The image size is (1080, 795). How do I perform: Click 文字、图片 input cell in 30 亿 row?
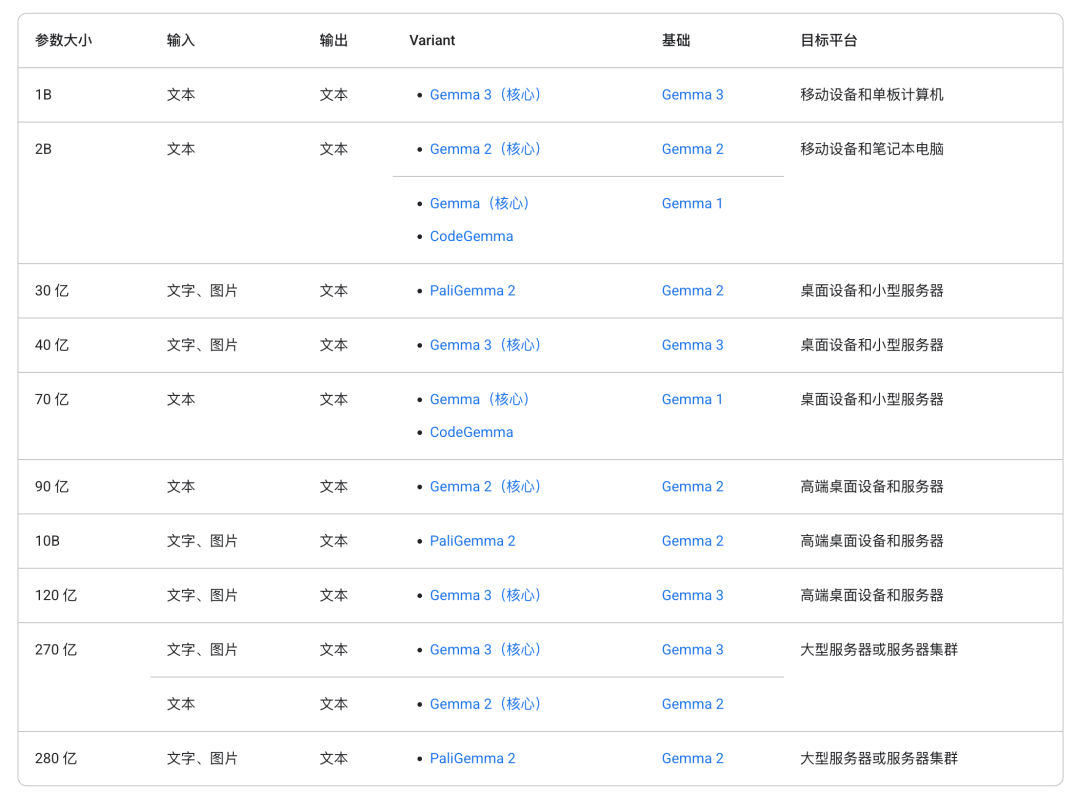coord(202,291)
